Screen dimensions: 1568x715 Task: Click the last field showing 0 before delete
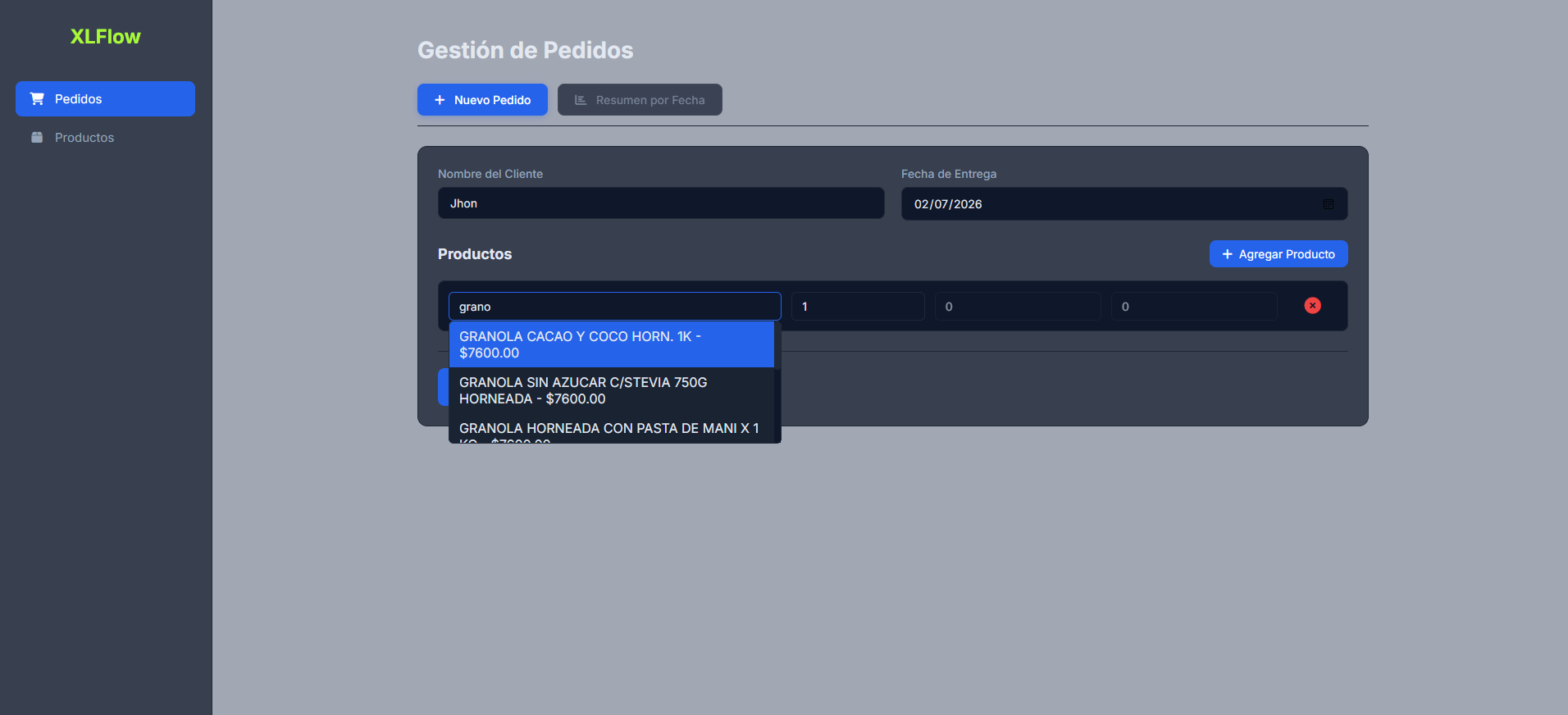point(1194,307)
